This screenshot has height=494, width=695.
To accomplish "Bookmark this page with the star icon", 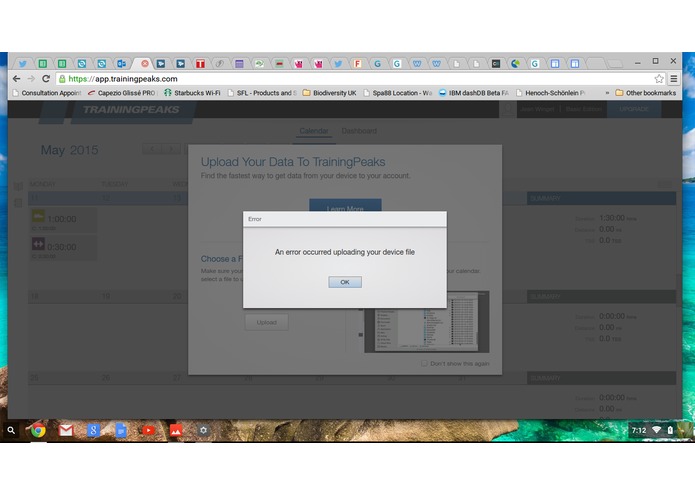I will [659, 79].
